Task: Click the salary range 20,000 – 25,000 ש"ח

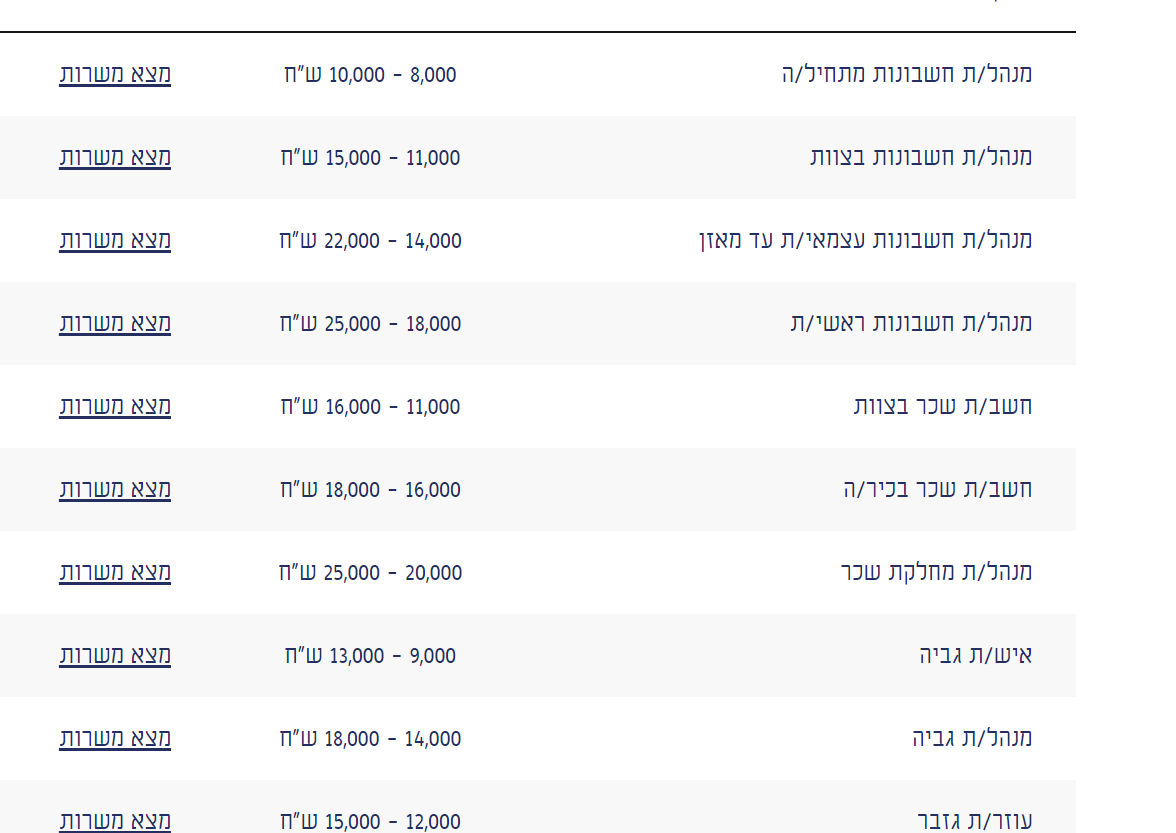Action: click(x=370, y=572)
